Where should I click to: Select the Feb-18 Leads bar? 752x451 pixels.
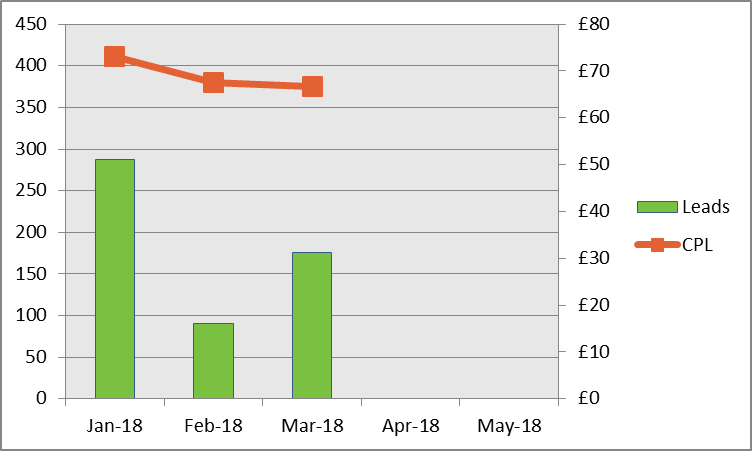pyautogui.click(x=213, y=360)
